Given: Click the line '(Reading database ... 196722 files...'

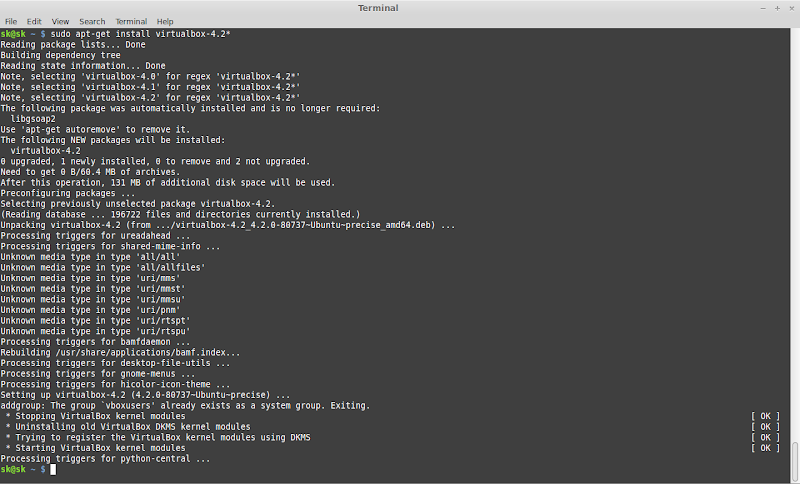Looking at the screenshot, I should point(181,215).
